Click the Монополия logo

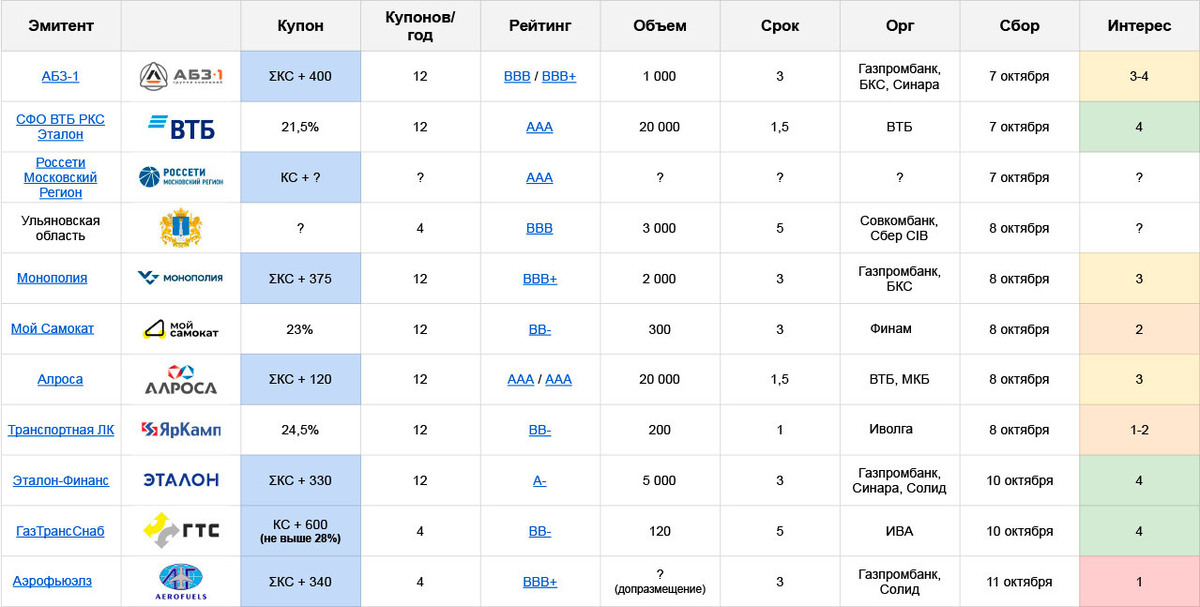click(181, 278)
